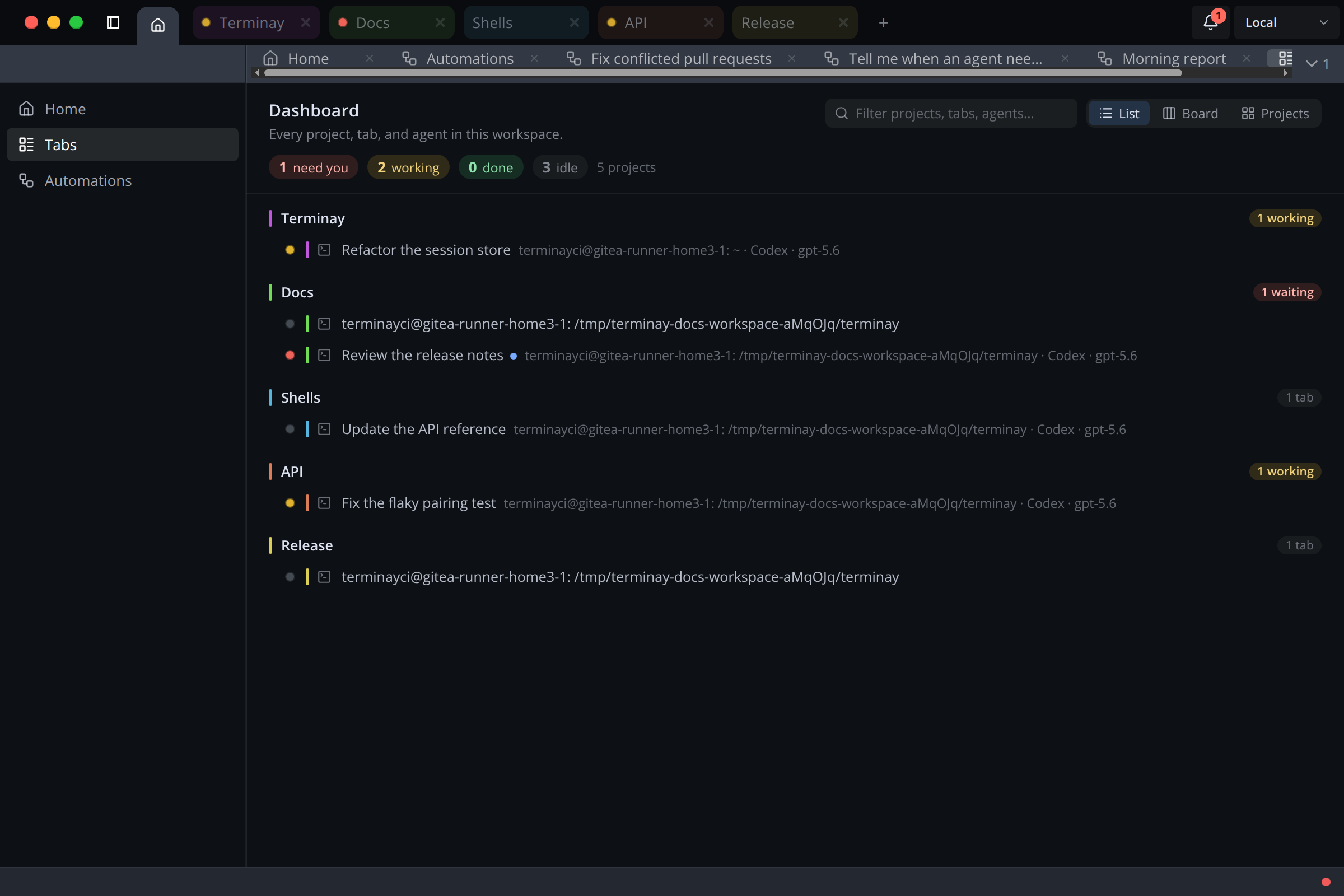1344x896 pixels.
Task: Open Refactor the session store row
Action: 795,250
